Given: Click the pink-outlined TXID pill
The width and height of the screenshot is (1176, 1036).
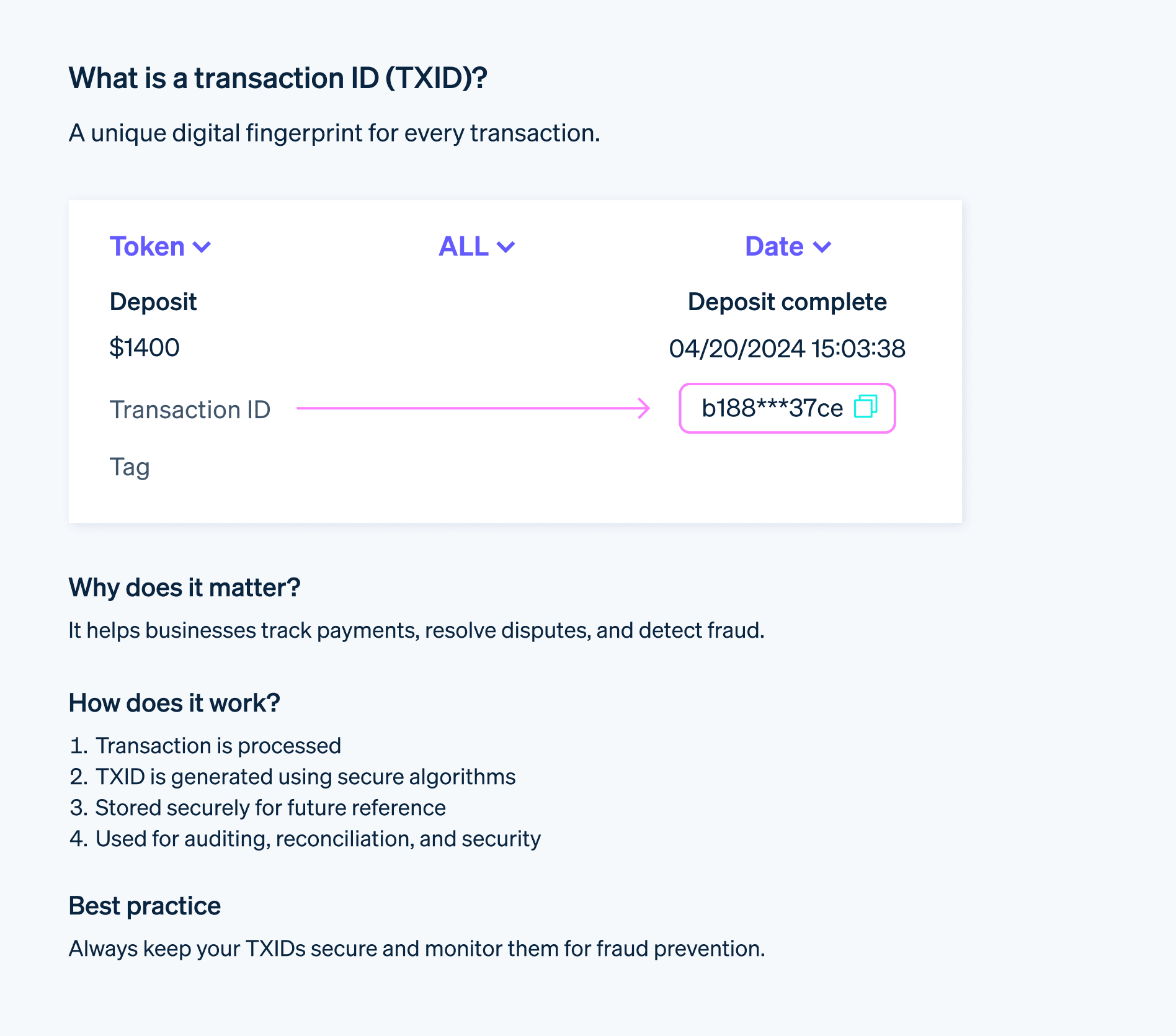Looking at the screenshot, I should [786, 408].
